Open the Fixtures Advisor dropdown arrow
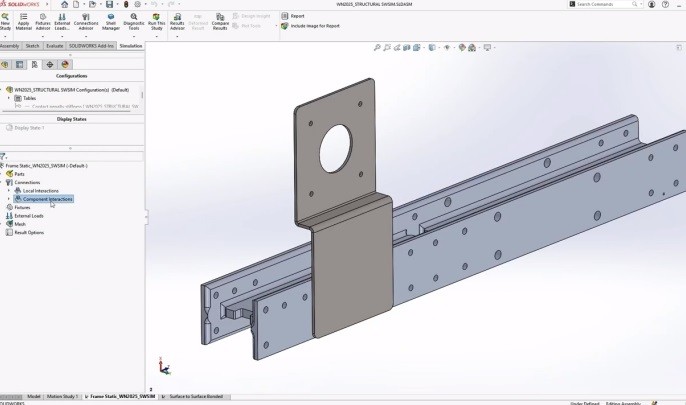 [x=43, y=36]
